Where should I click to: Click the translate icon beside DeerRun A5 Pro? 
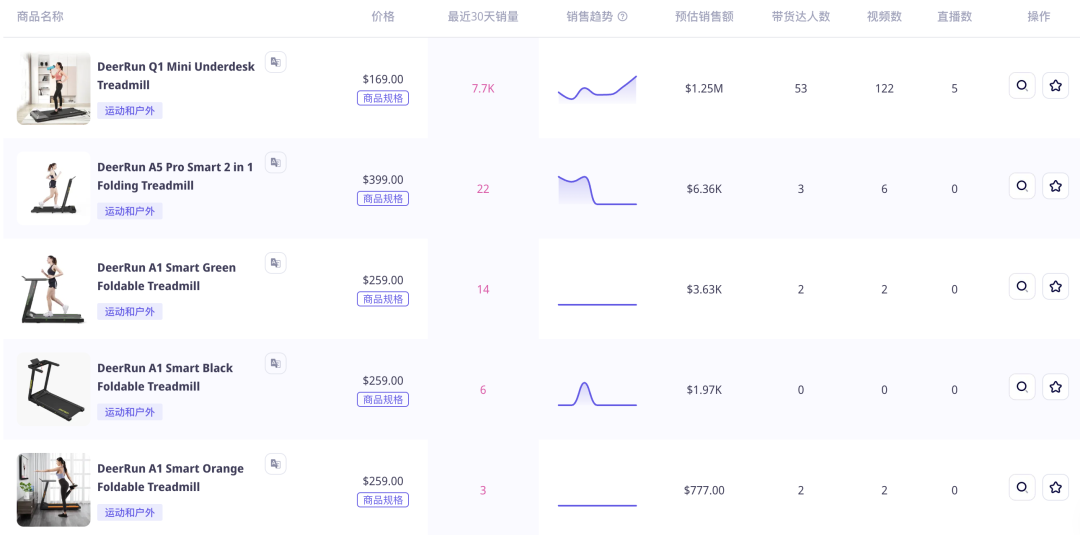[x=275, y=162]
